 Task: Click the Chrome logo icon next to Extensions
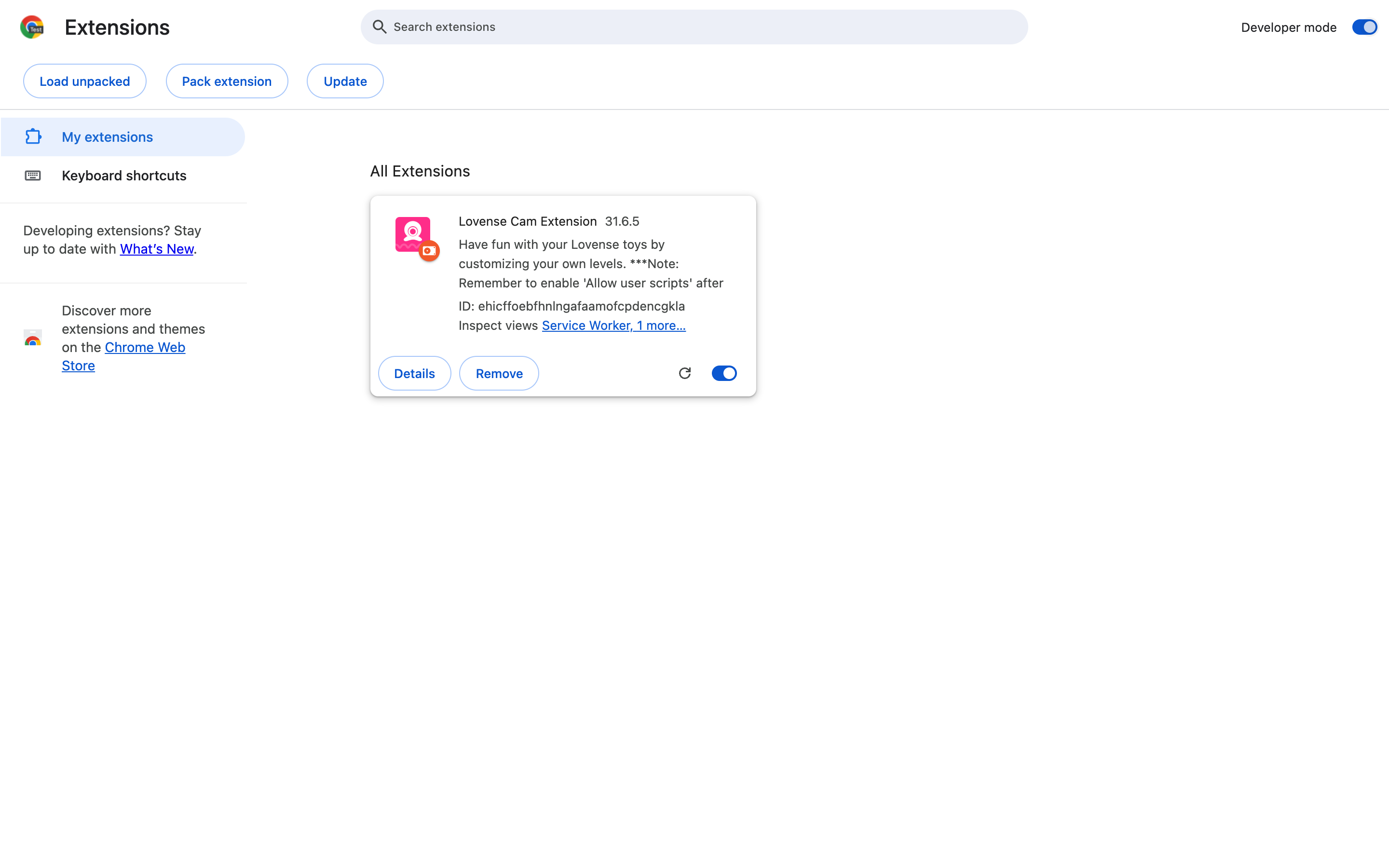32,27
